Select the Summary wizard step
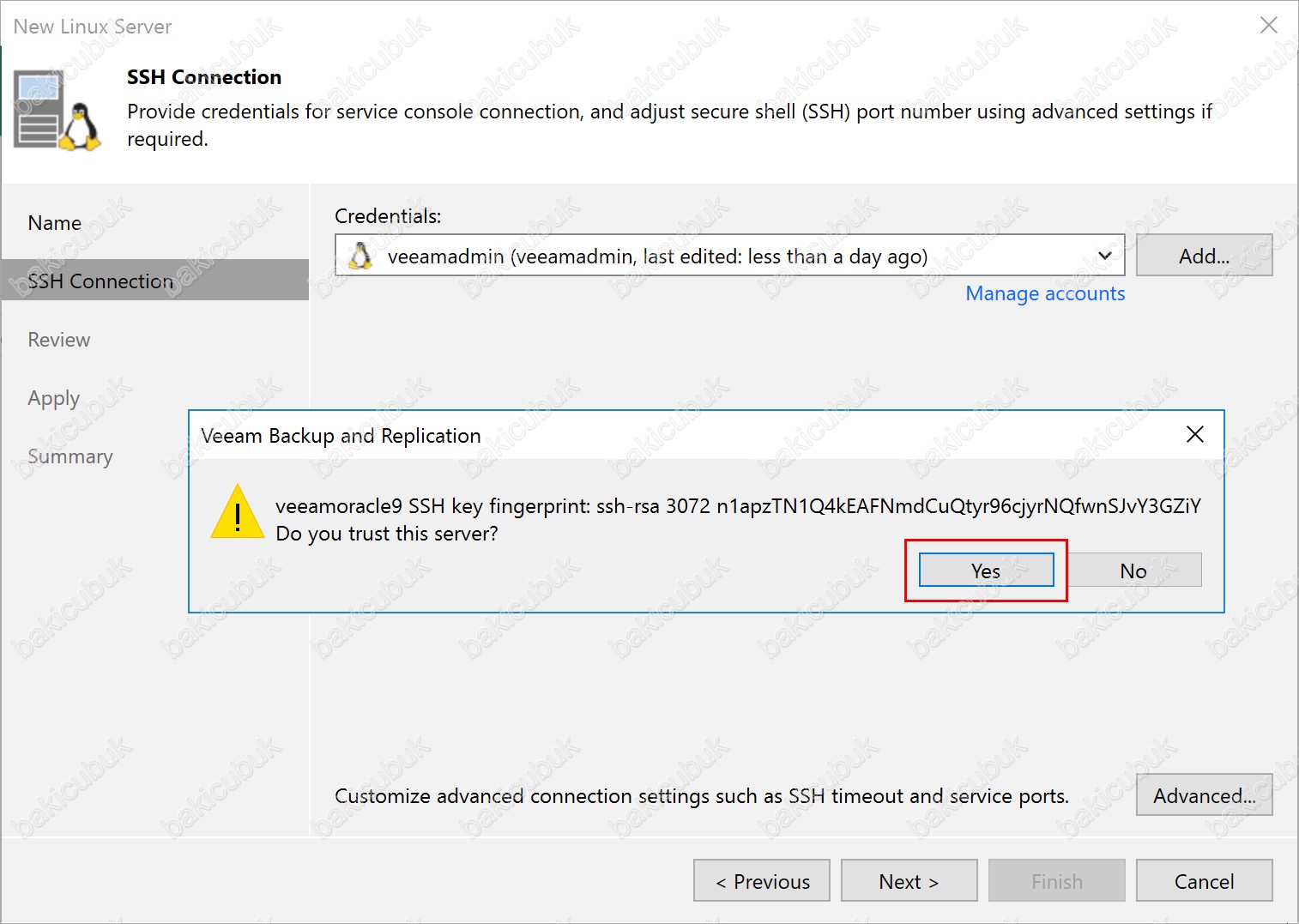 pos(70,456)
